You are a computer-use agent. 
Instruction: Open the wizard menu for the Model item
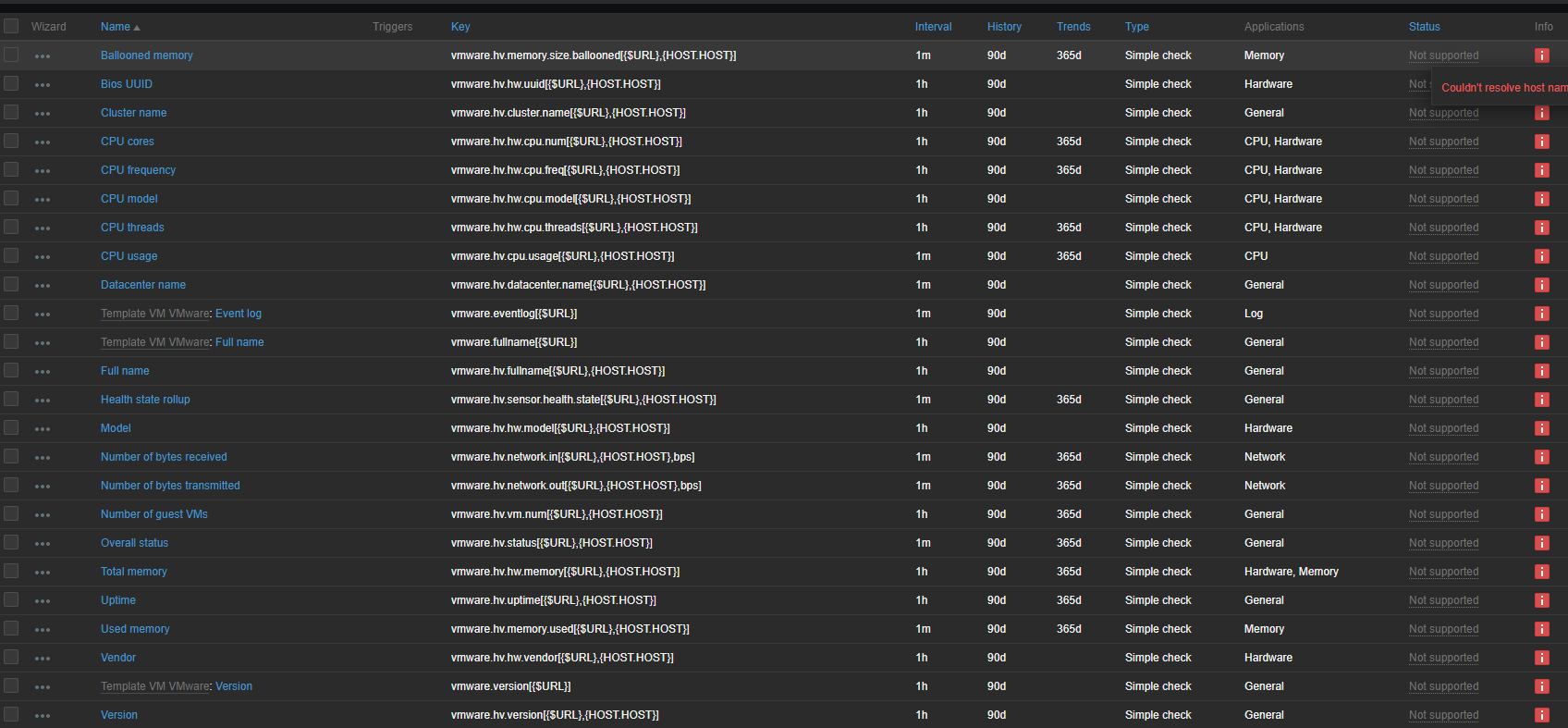[43, 429]
